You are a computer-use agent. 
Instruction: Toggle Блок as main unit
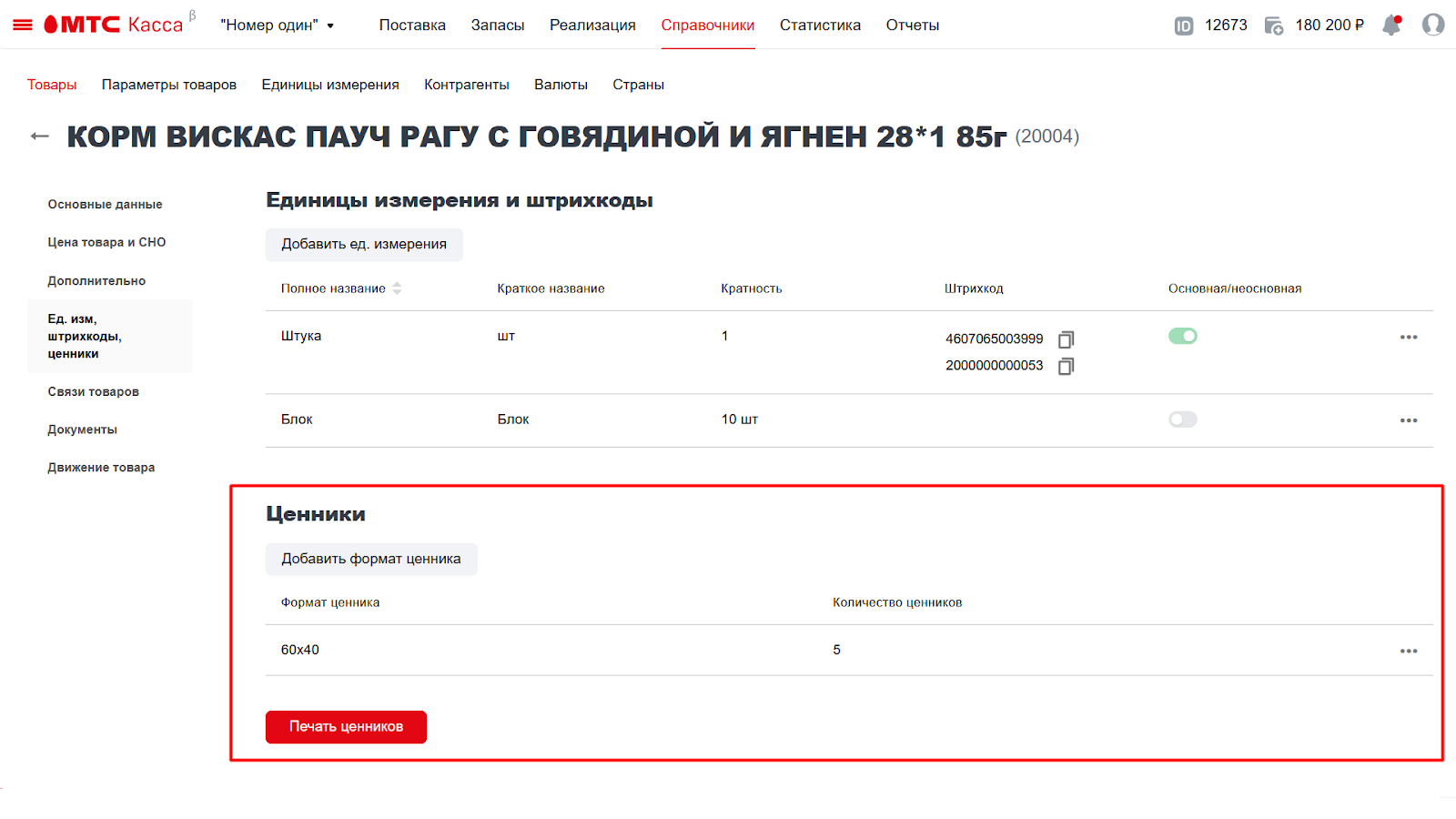click(x=1183, y=420)
